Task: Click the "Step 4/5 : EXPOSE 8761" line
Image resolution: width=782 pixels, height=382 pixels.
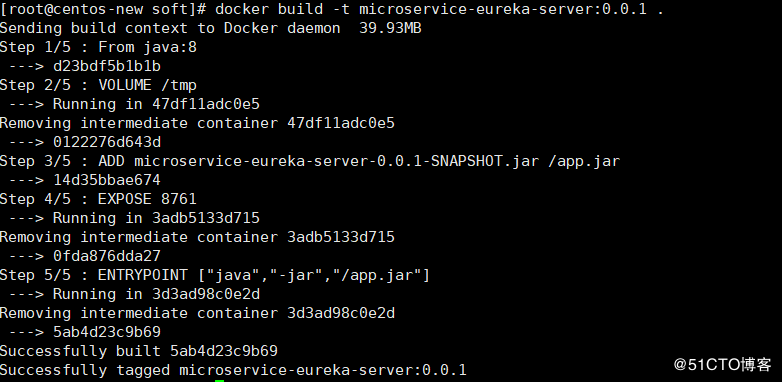Action: (98, 199)
